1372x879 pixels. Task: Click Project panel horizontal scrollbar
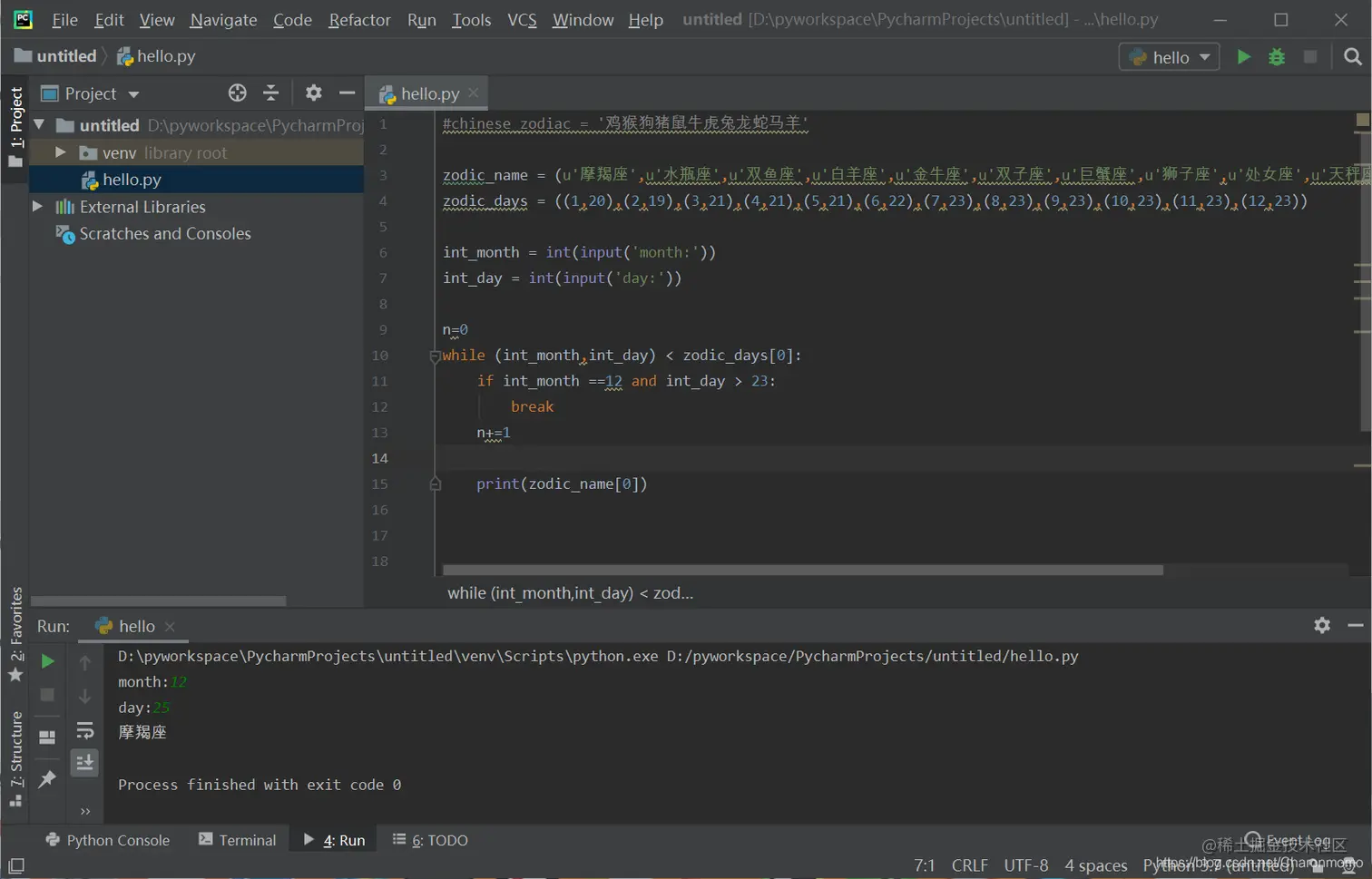158,601
